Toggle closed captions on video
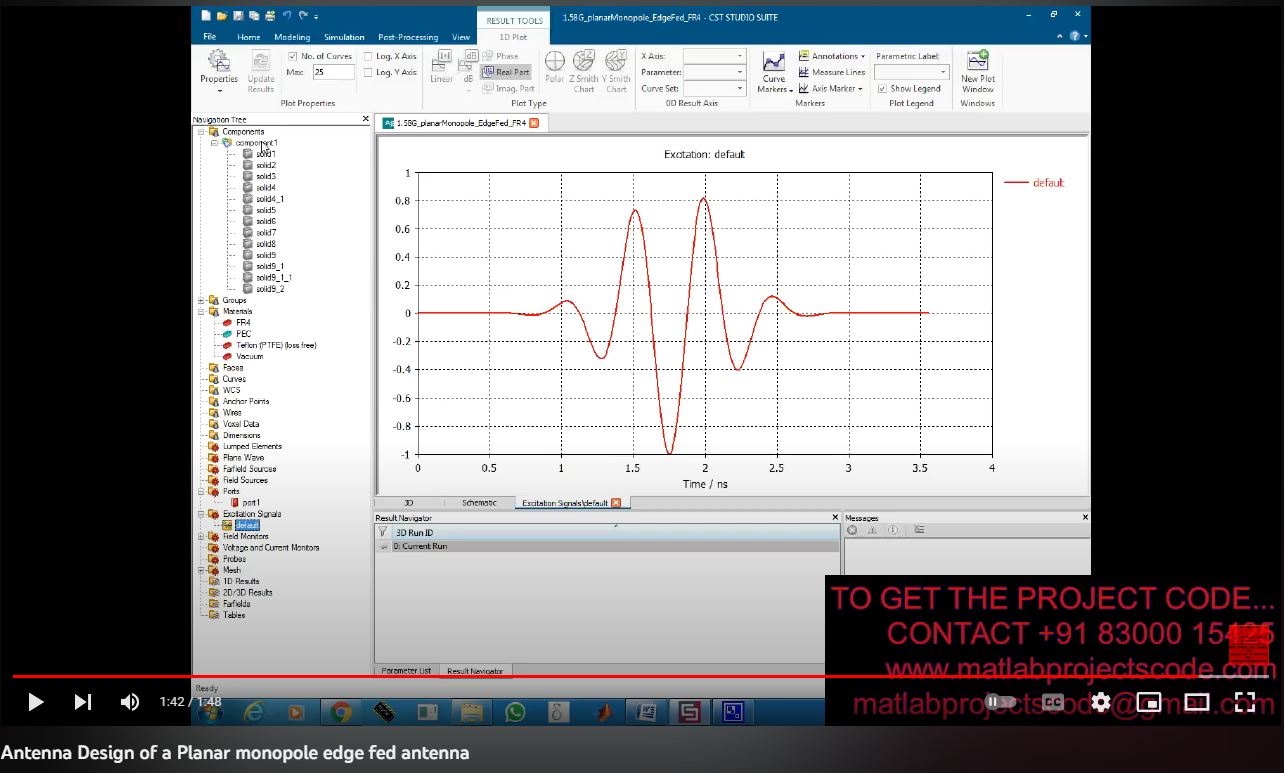Image resolution: width=1284 pixels, height=773 pixels. (x=1053, y=702)
